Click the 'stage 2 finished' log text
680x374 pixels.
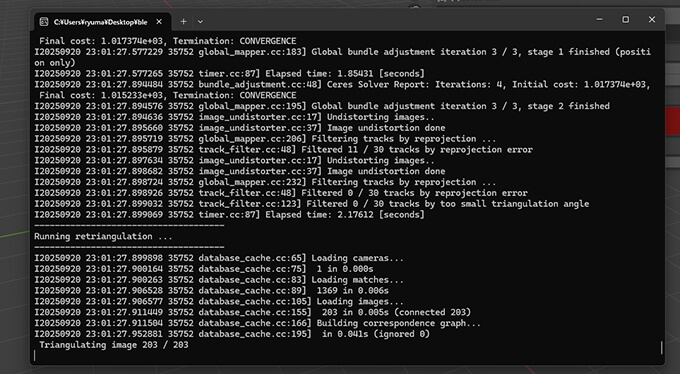click(x=569, y=106)
